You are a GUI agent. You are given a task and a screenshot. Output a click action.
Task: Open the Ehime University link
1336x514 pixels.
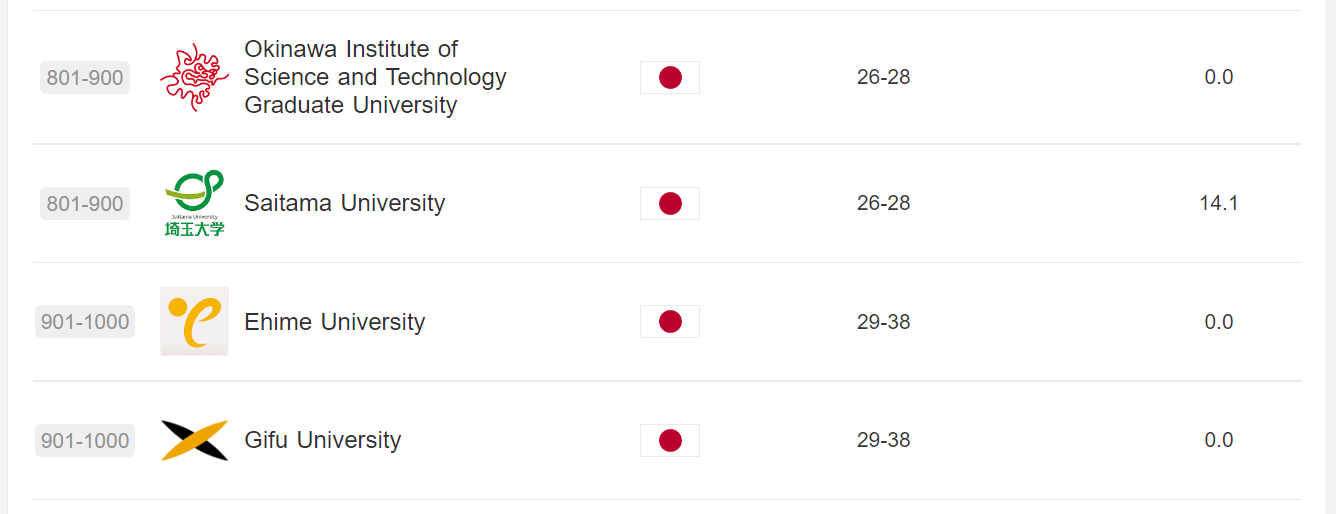tap(334, 322)
